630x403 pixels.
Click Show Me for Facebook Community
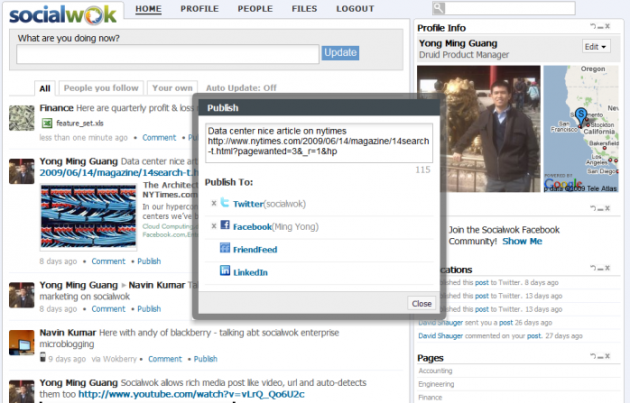pos(522,241)
